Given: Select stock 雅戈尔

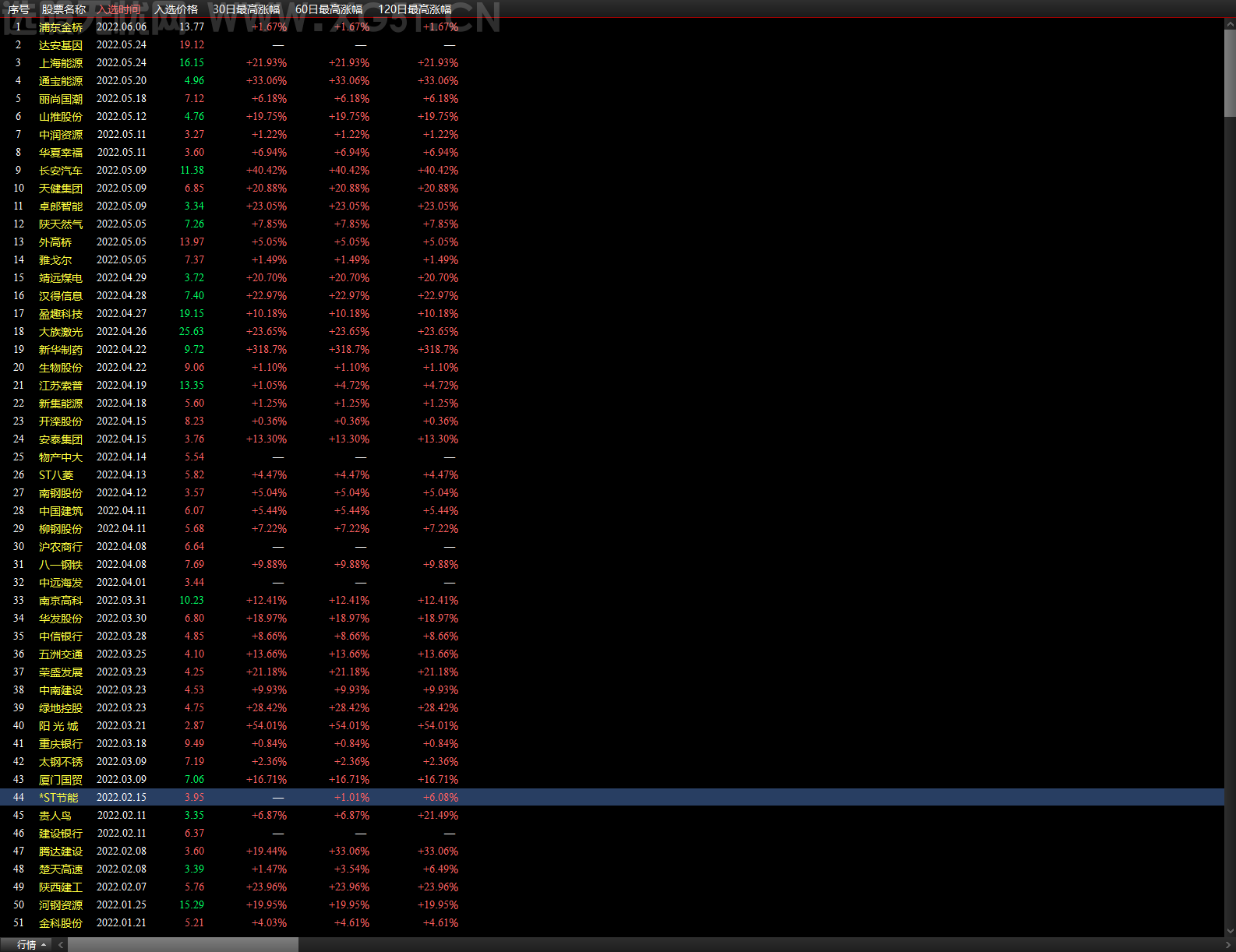Looking at the screenshot, I should (x=55, y=260).
